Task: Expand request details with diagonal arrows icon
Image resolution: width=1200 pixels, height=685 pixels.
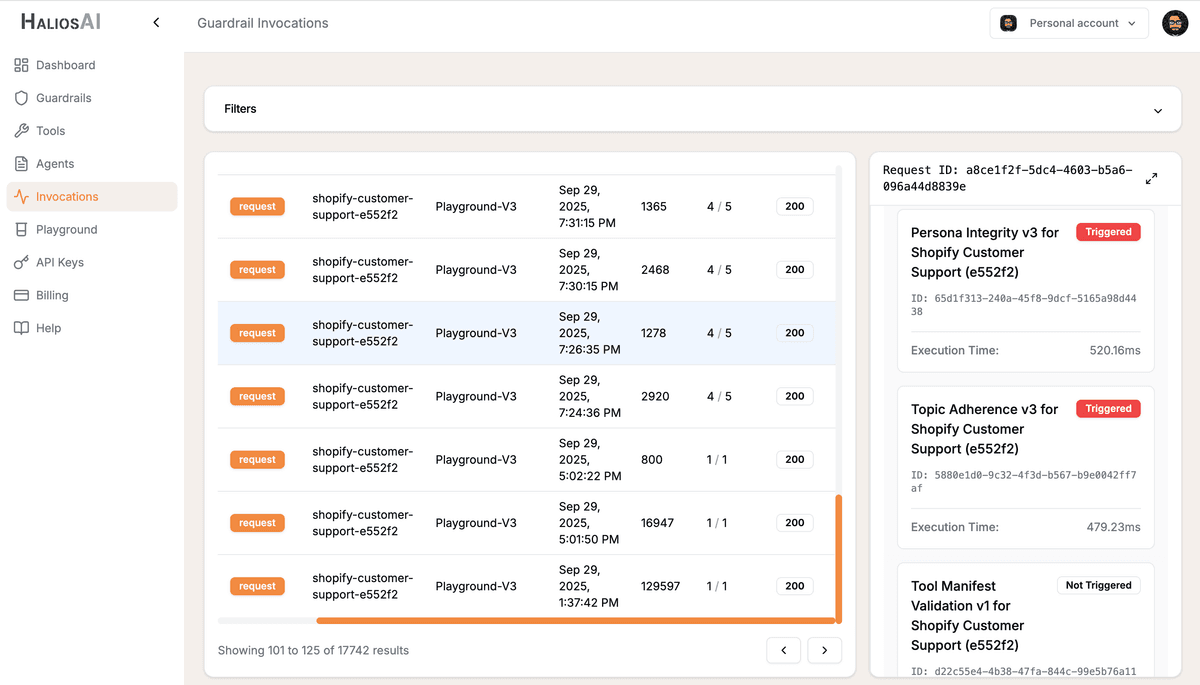Action: pyautogui.click(x=1151, y=177)
